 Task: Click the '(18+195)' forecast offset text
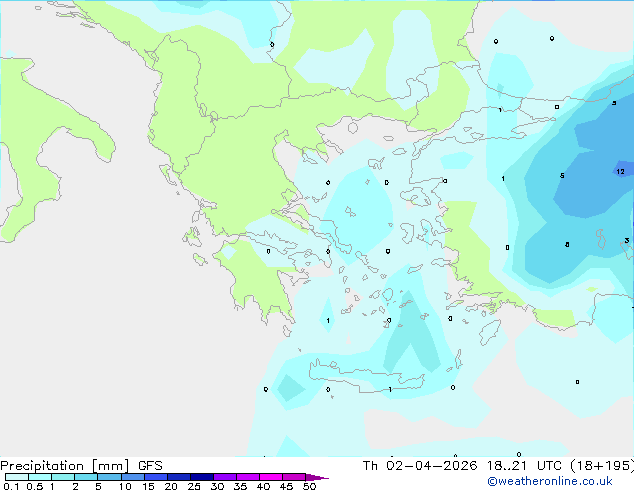click(x=602, y=466)
